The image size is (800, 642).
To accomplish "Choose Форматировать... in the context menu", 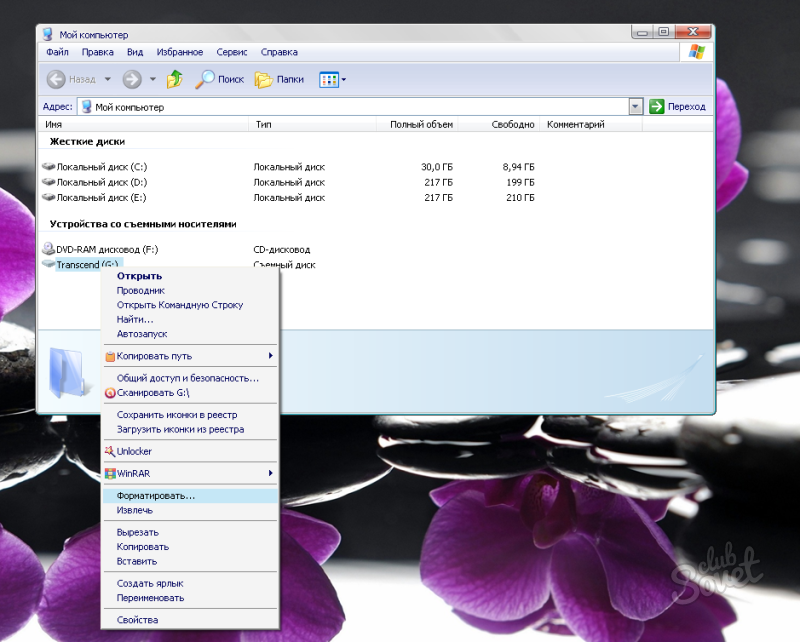I will click(x=156, y=495).
